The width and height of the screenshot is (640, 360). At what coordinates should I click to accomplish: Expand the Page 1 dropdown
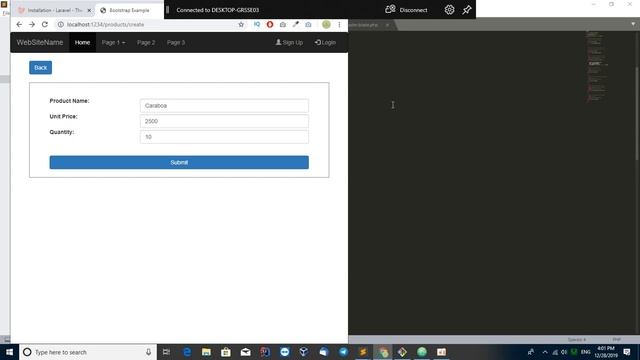(x=113, y=42)
